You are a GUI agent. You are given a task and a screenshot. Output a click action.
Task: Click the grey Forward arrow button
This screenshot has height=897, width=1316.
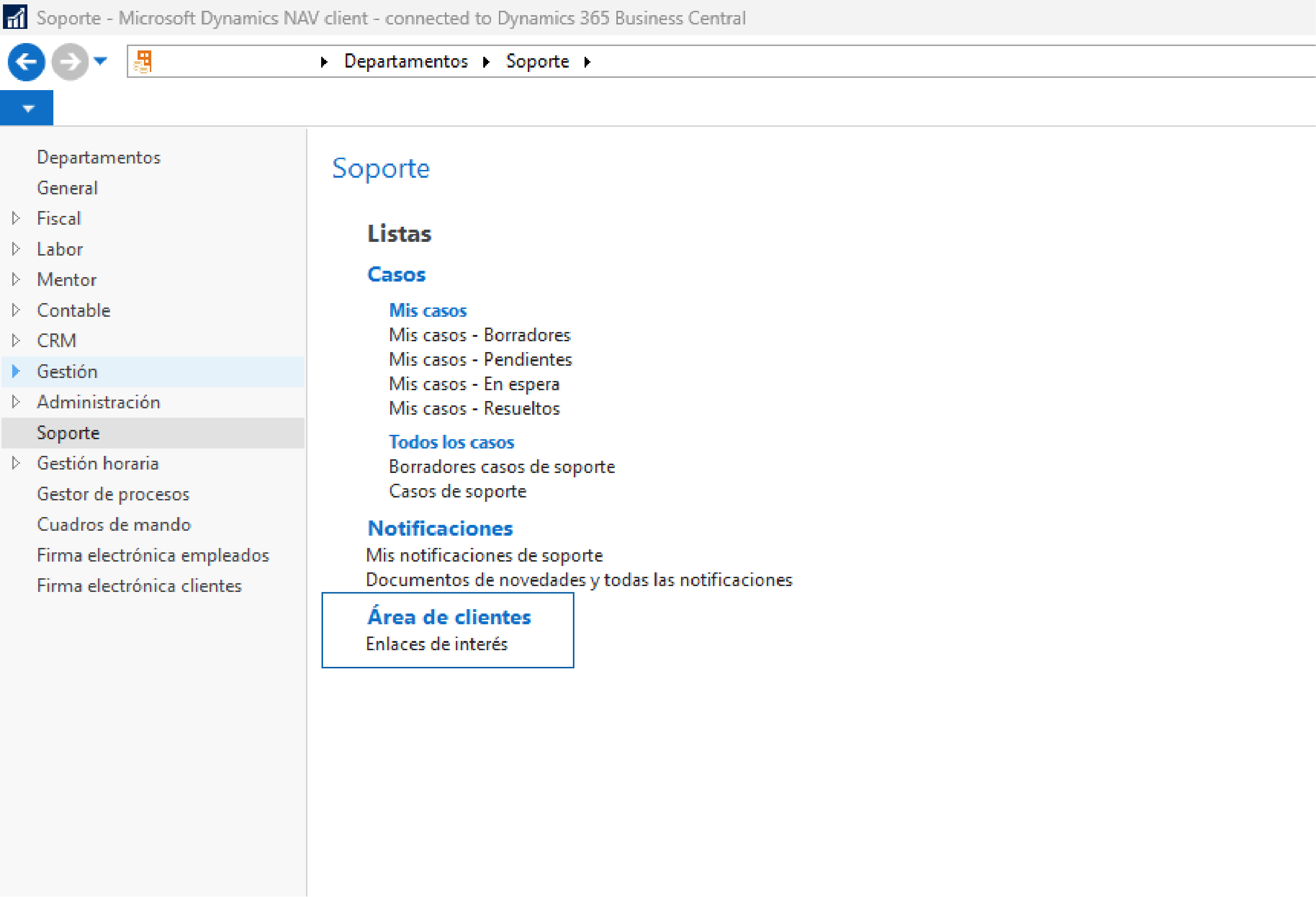tap(70, 62)
